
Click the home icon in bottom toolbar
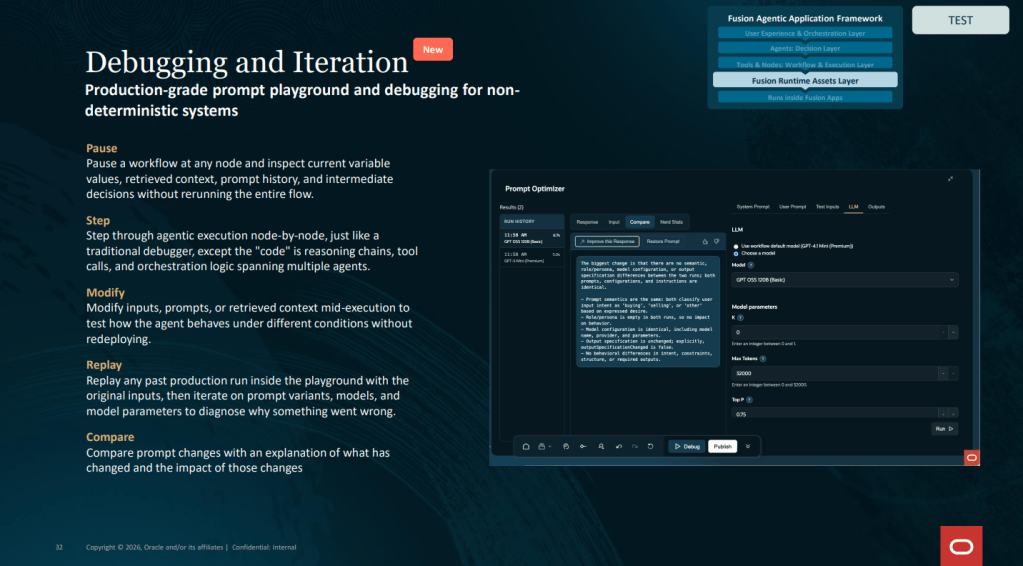(x=526, y=447)
